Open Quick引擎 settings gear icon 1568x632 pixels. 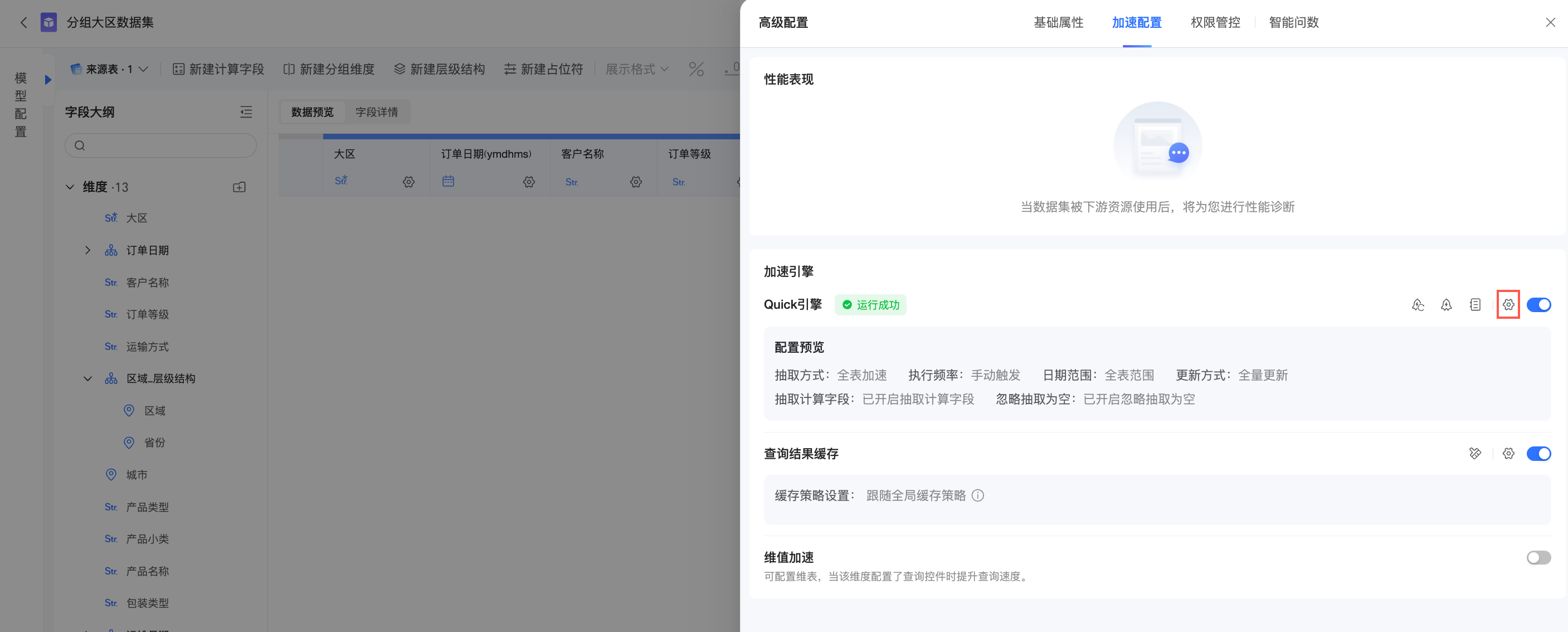(x=1508, y=304)
